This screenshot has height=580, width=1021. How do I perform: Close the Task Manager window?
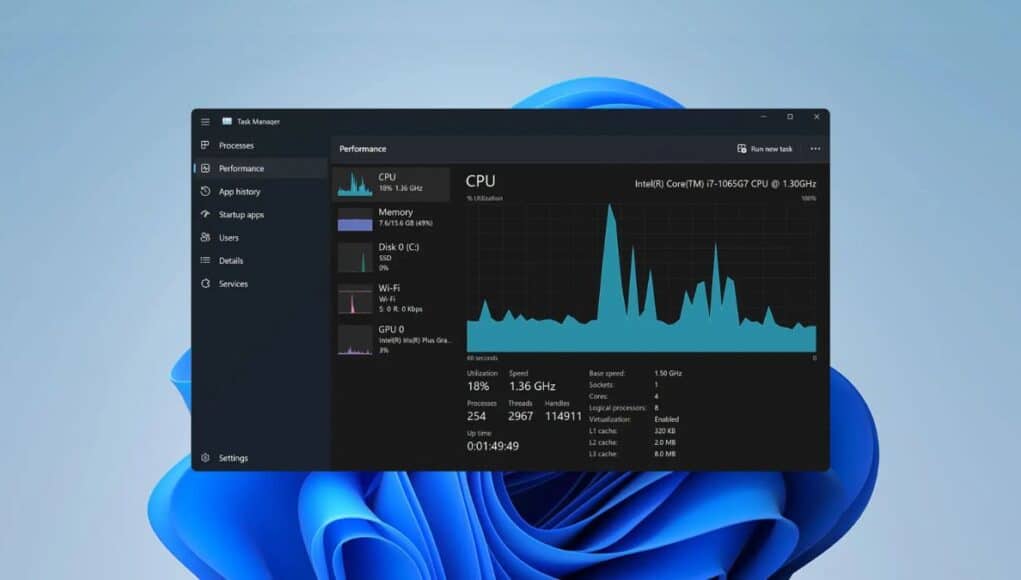coord(817,117)
